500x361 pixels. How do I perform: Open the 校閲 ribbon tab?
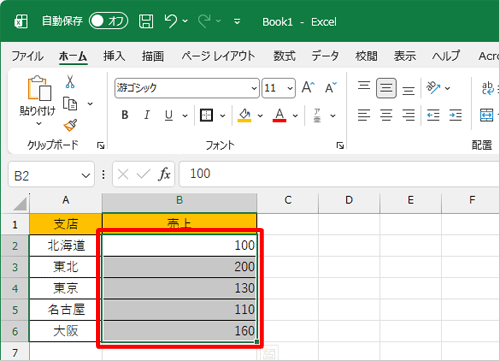[x=366, y=56]
